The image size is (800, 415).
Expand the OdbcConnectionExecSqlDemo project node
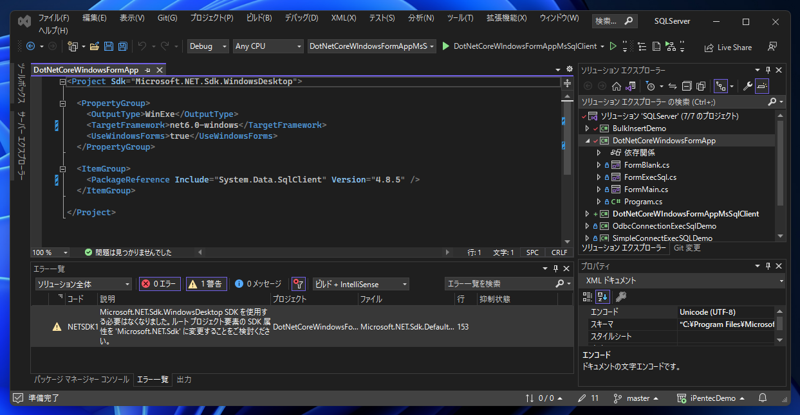[587, 226]
